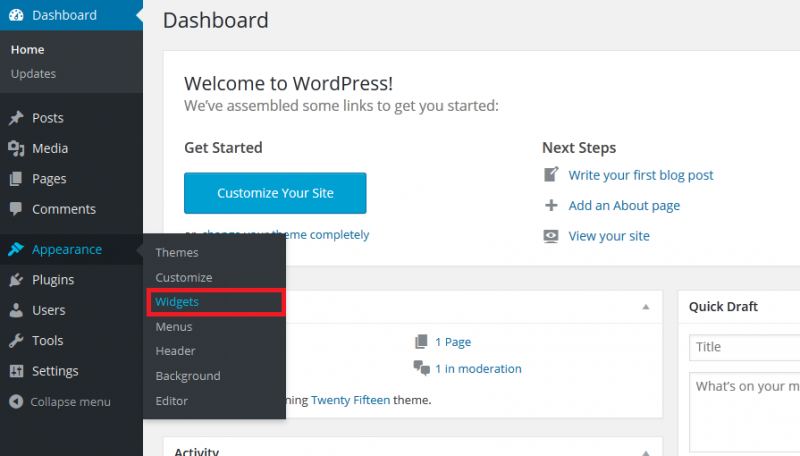This screenshot has width=800, height=456.
Task: Select Home submenu item
Action: (28, 49)
